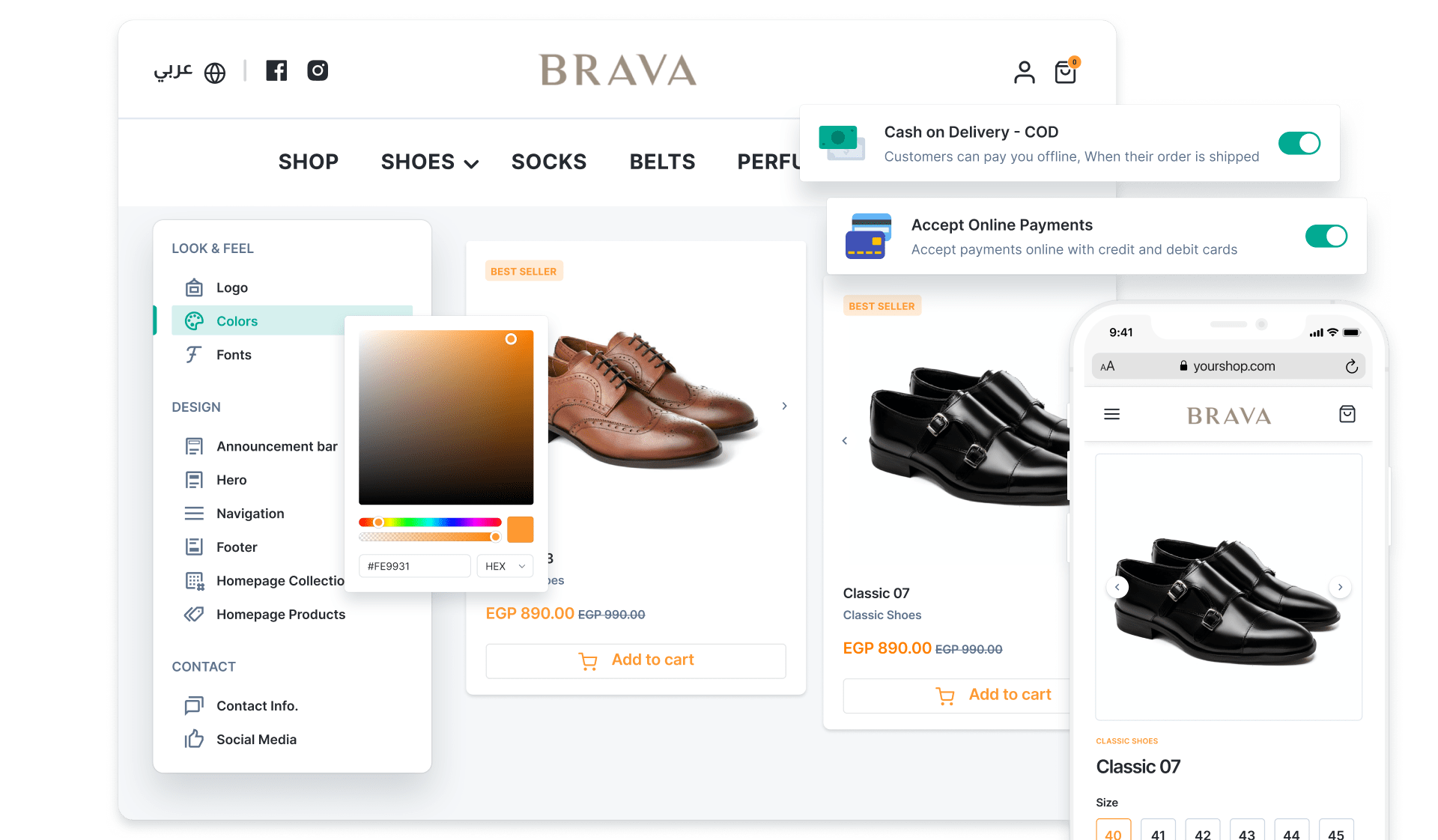Image resolution: width=1438 pixels, height=840 pixels.
Task: Open the Fonts settings item
Action: (x=234, y=355)
